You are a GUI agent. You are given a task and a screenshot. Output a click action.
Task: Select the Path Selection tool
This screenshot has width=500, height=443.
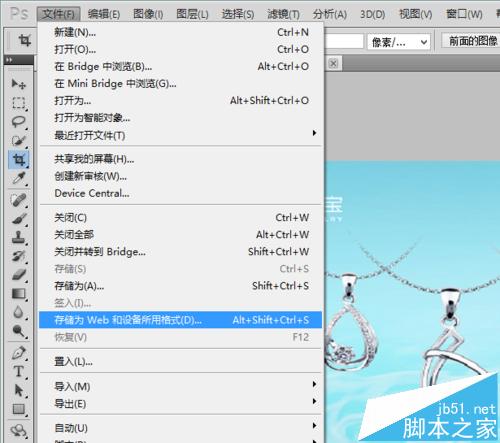pyautogui.click(x=19, y=390)
